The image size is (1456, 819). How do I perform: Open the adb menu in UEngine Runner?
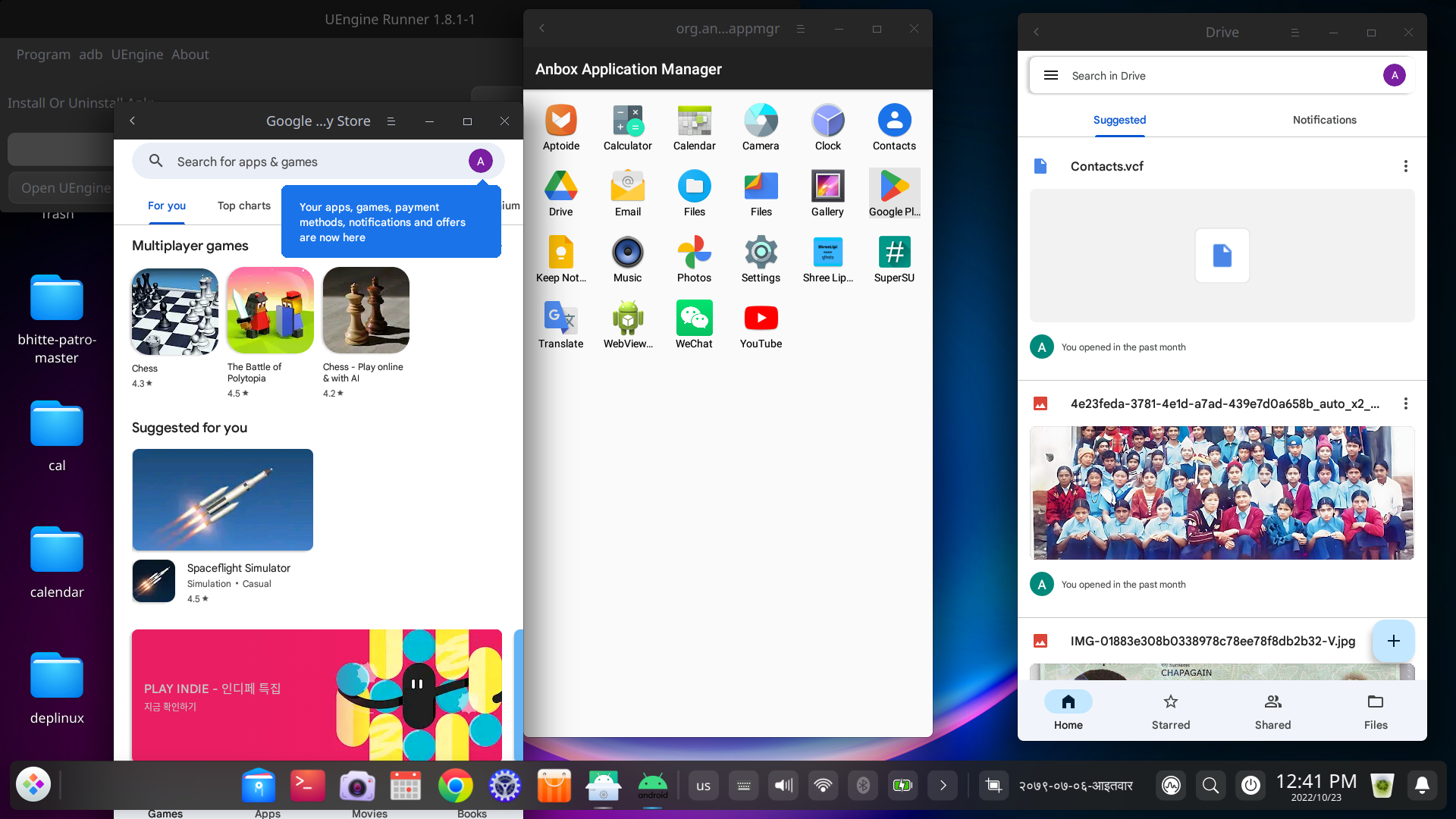click(90, 54)
